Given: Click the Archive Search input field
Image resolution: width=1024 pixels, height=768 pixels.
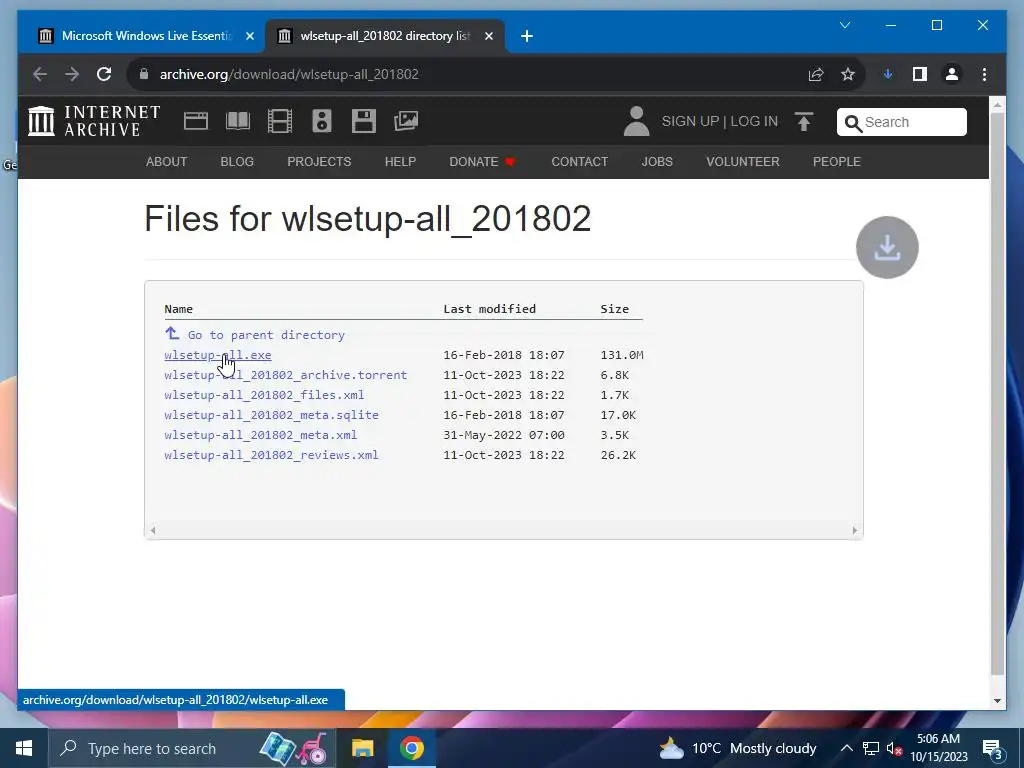Looking at the screenshot, I should (x=902, y=122).
